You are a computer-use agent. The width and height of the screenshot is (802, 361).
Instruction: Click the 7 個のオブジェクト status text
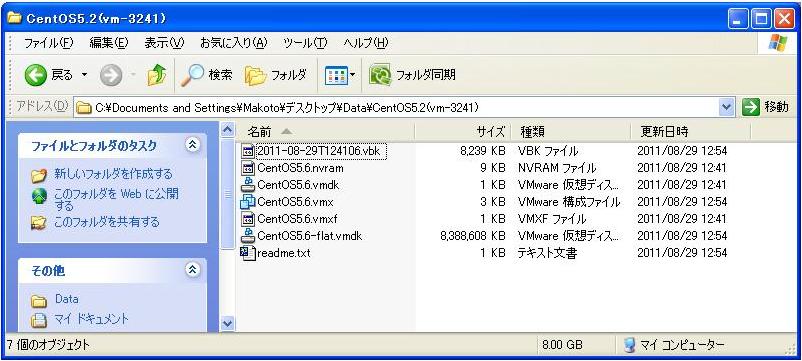48,345
